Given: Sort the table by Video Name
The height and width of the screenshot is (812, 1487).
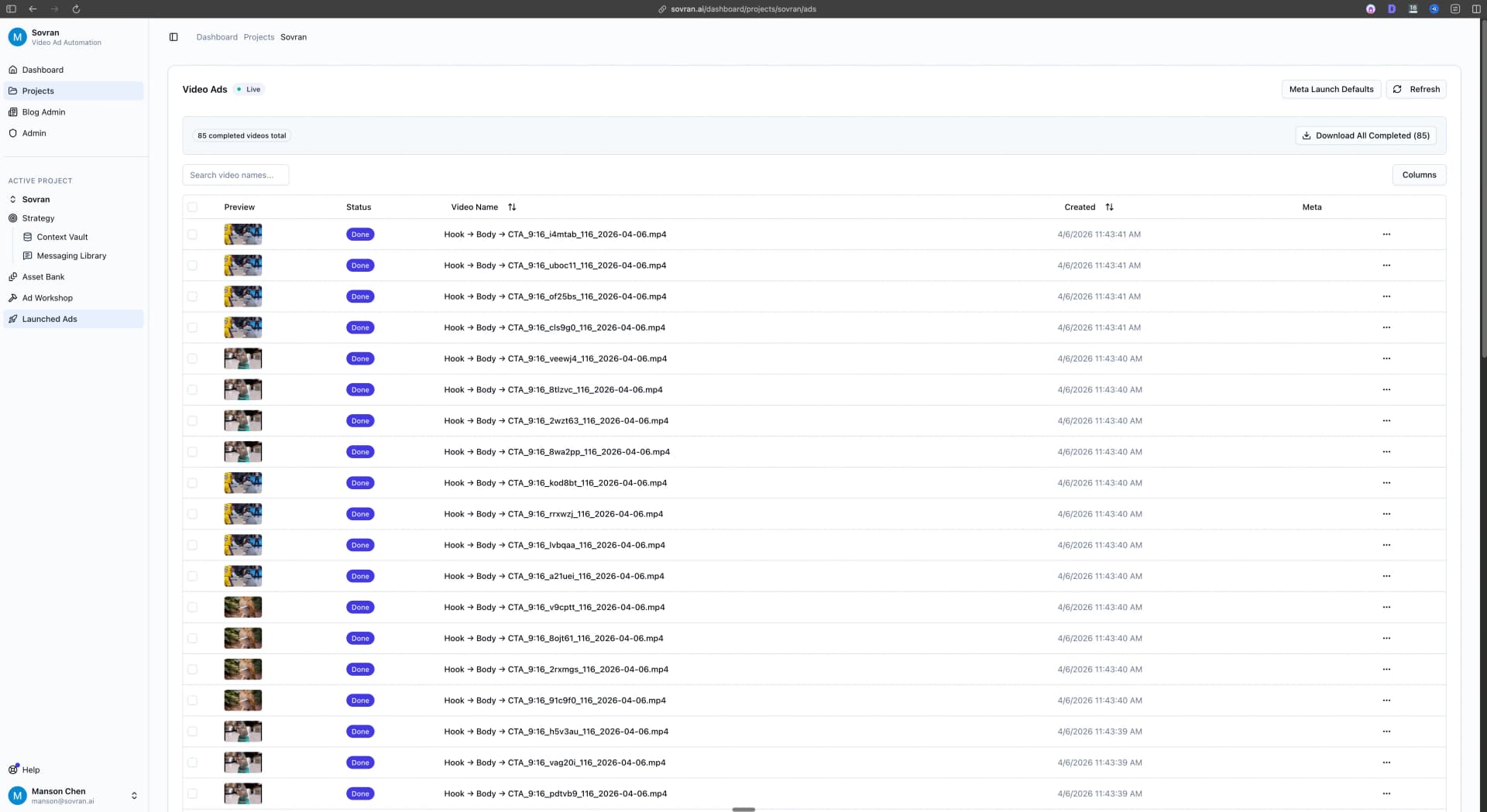Looking at the screenshot, I should tap(512, 207).
